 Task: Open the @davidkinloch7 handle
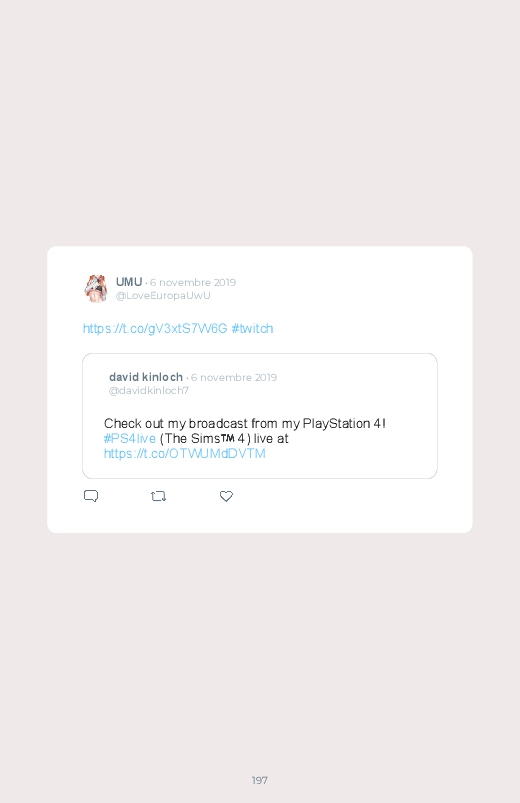pos(149,390)
